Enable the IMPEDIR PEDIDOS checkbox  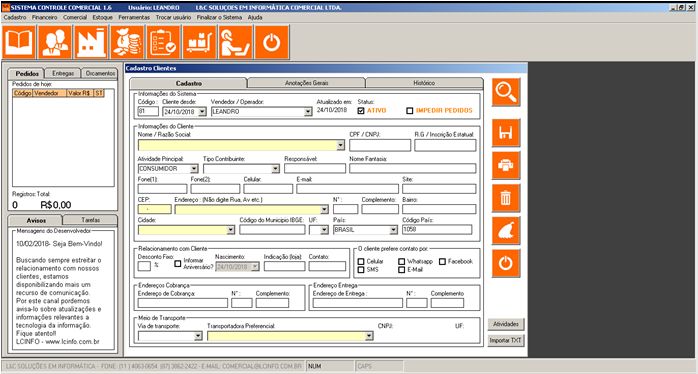coord(410,111)
